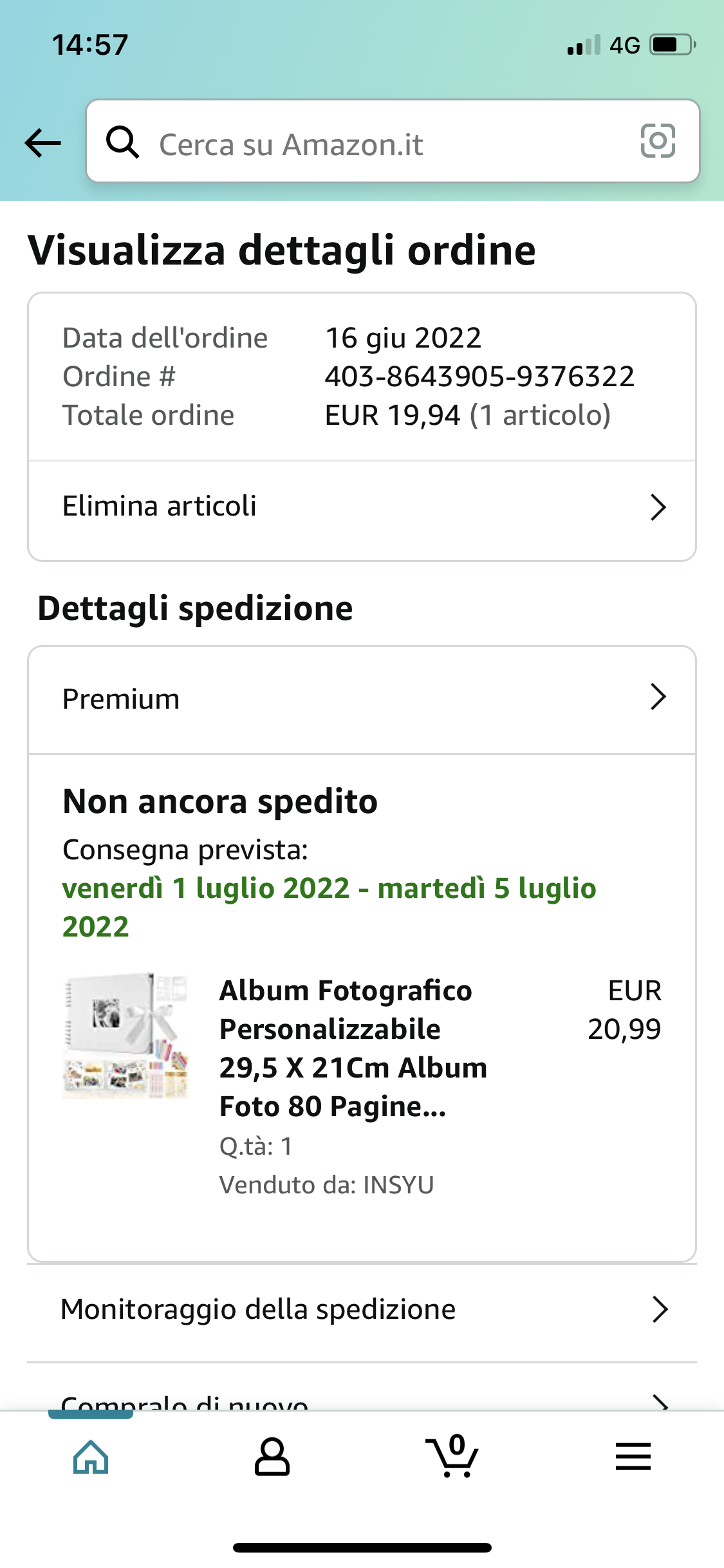The width and height of the screenshot is (724, 1568).
Task: Tap the photo album product thumbnail
Action: click(125, 1036)
